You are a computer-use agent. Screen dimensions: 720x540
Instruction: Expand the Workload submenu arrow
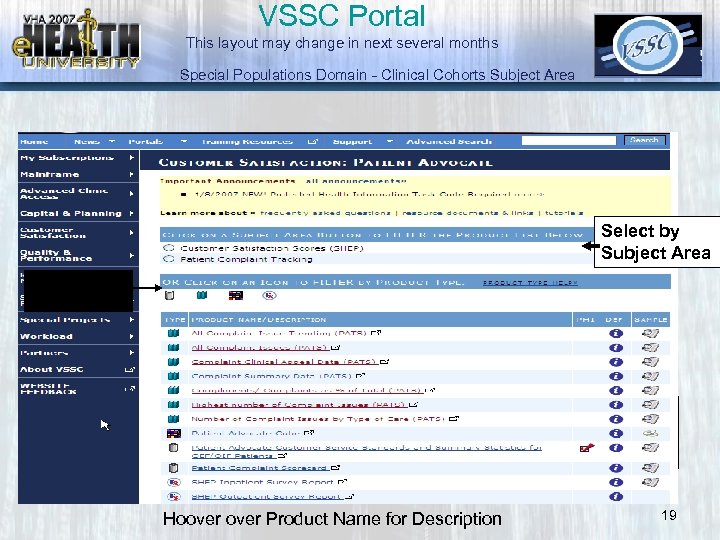click(x=132, y=336)
